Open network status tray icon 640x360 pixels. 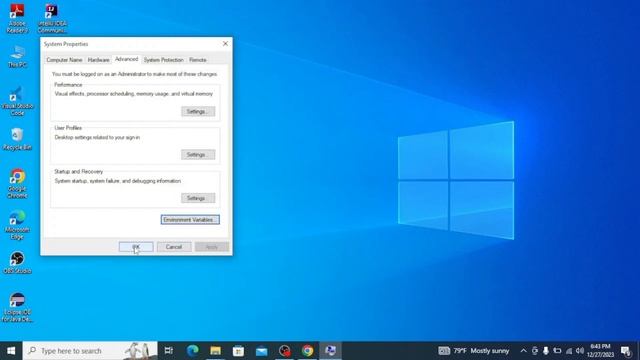pos(569,351)
